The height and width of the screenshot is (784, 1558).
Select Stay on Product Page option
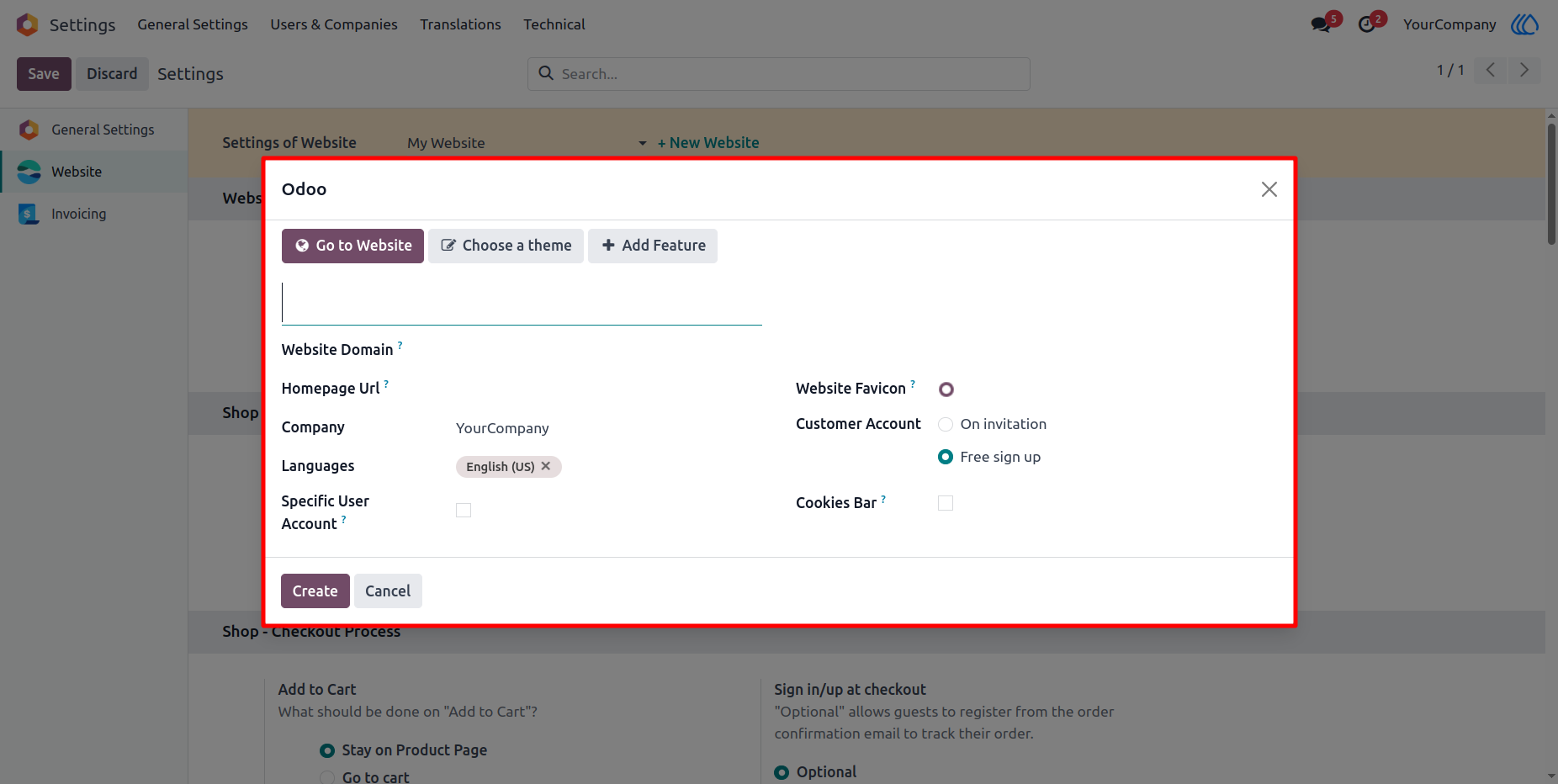[327, 750]
